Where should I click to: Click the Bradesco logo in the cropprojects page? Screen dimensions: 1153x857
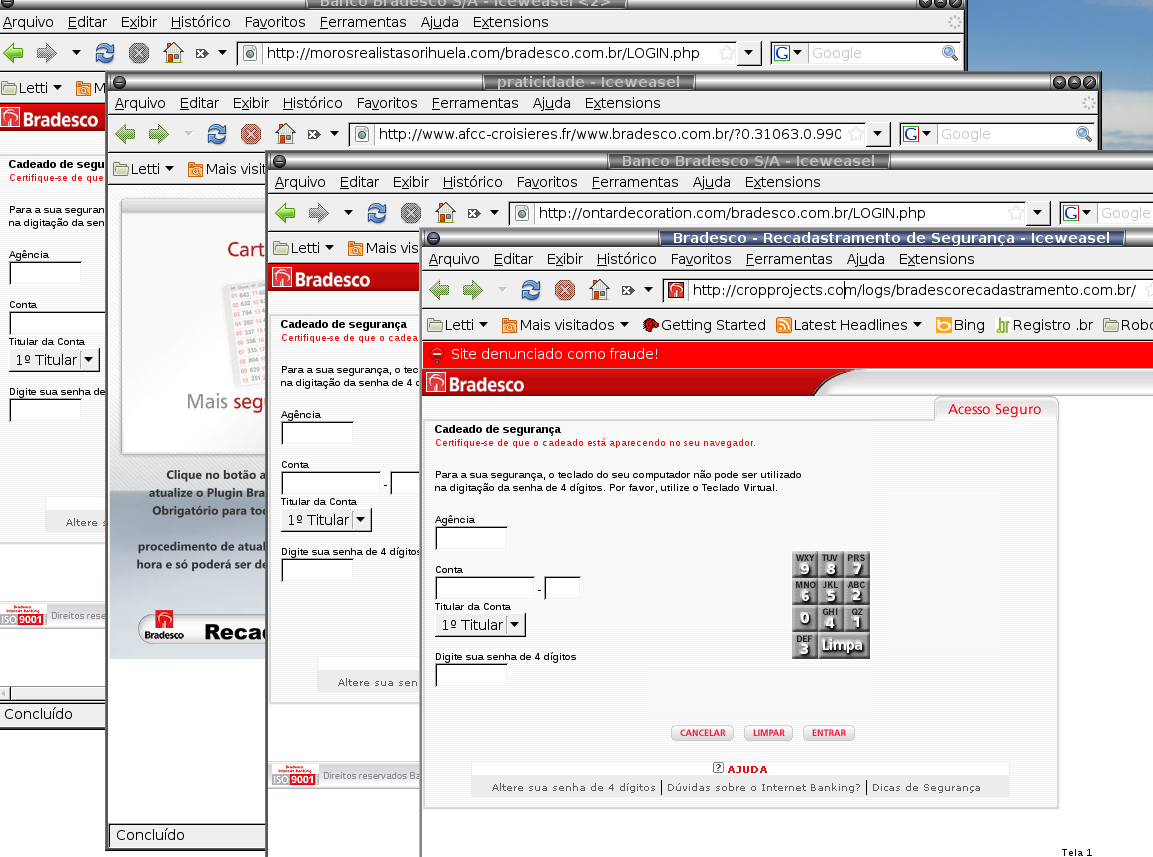click(476, 384)
